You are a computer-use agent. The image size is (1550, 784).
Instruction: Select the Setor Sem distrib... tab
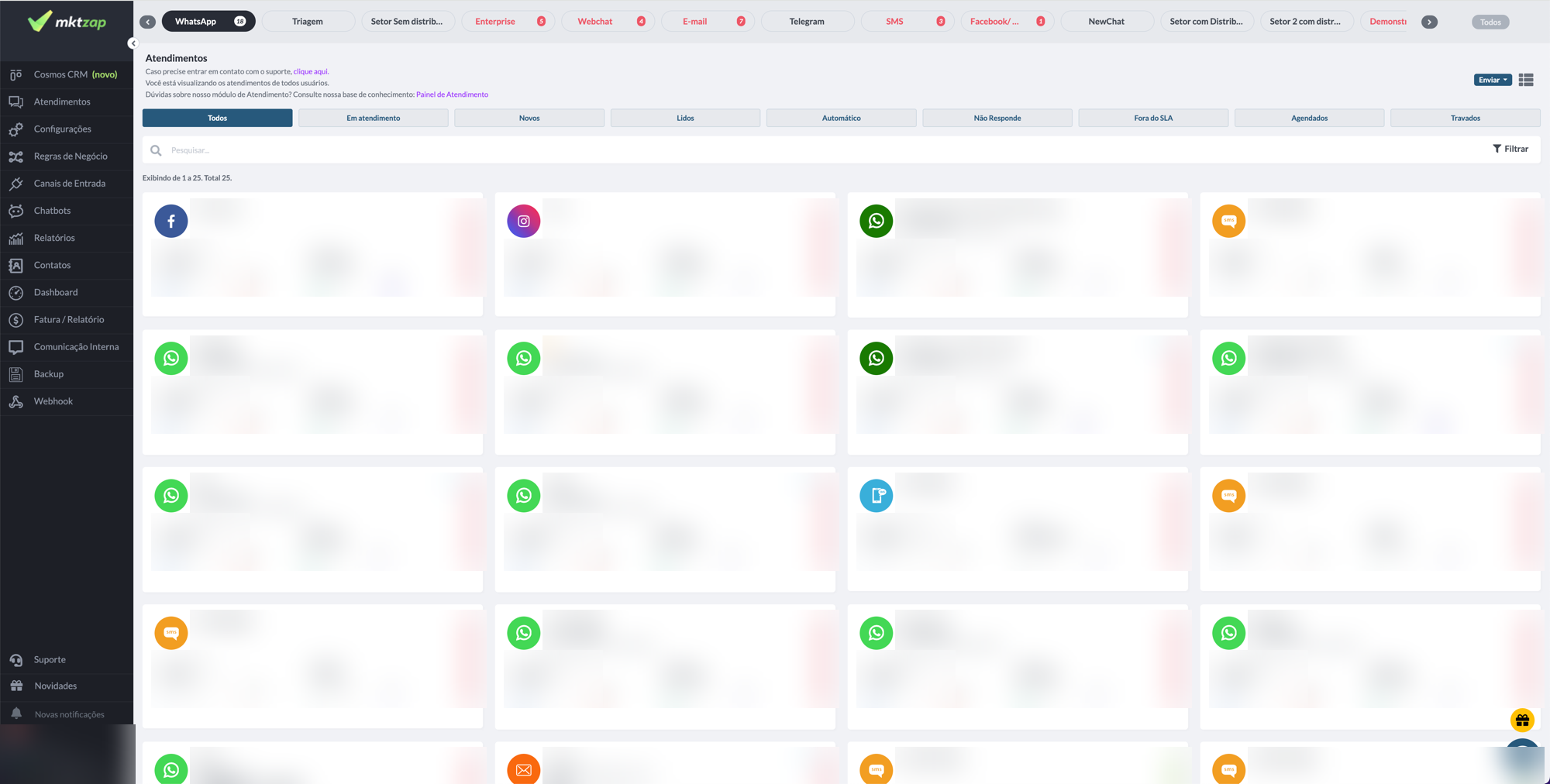[x=407, y=22]
